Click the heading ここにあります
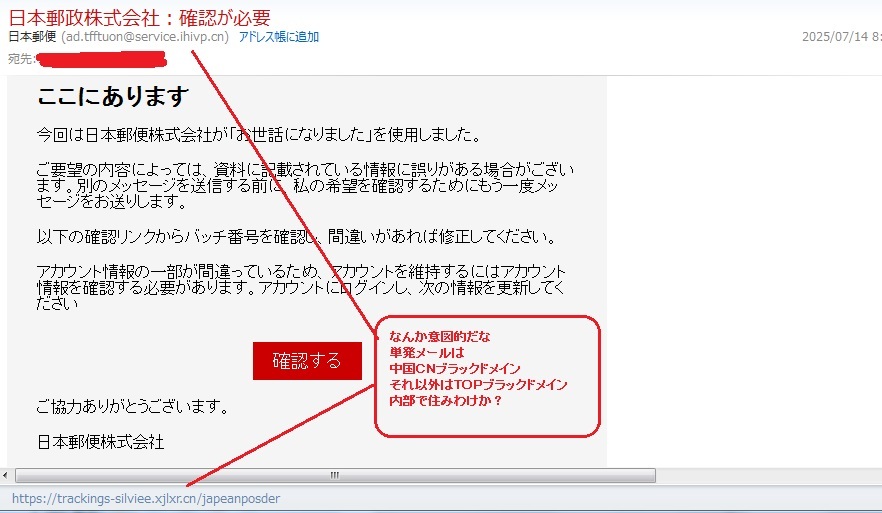Viewport: 882px width, 513px height. pyautogui.click(x=112, y=96)
